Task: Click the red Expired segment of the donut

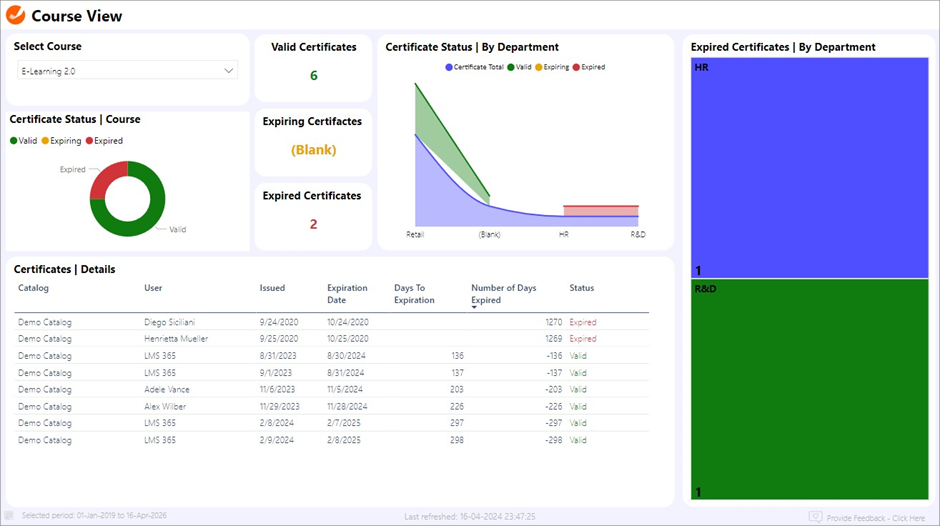Action: (x=108, y=177)
